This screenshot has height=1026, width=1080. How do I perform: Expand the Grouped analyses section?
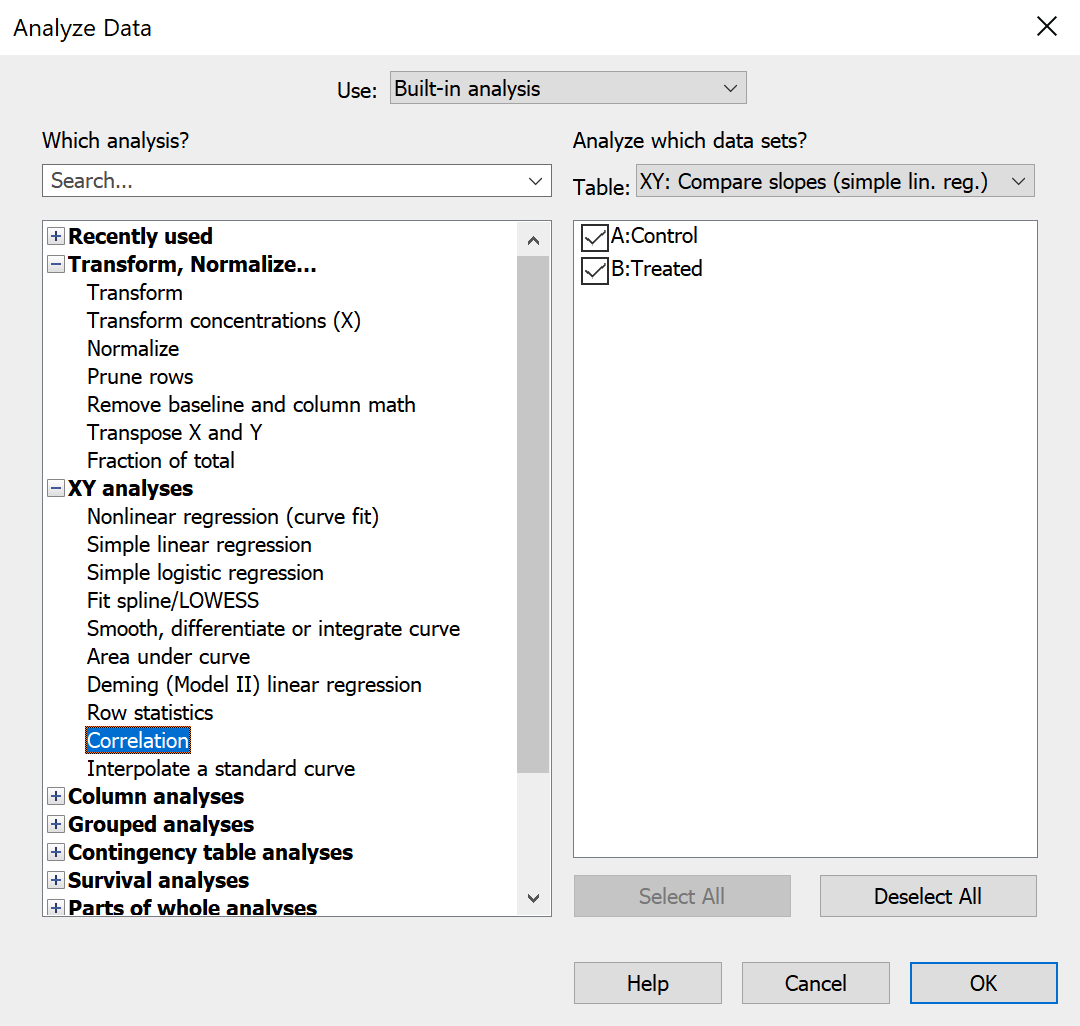click(56, 825)
